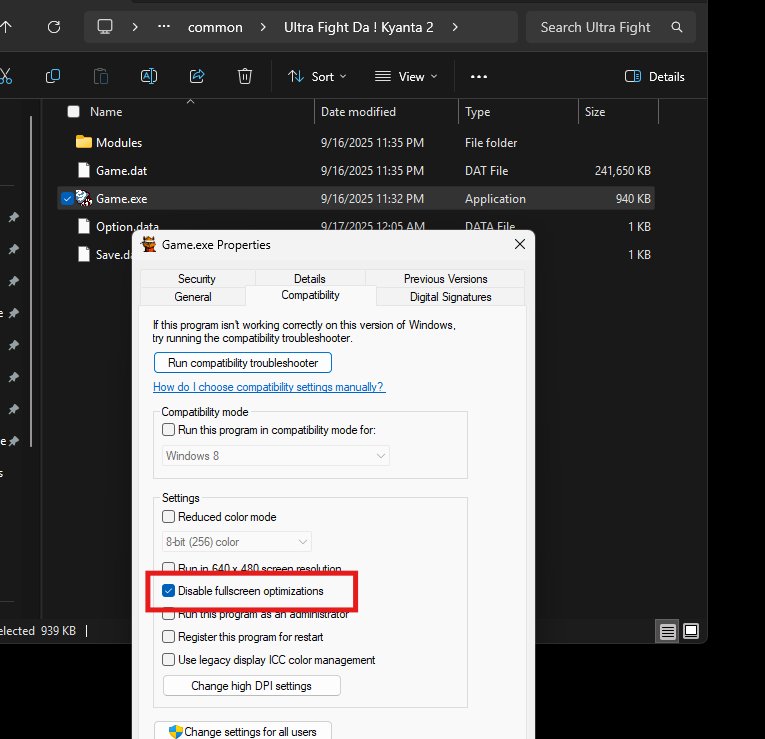Click Change settings for all users
This screenshot has width=765, height=739.
tap(243, 731)
